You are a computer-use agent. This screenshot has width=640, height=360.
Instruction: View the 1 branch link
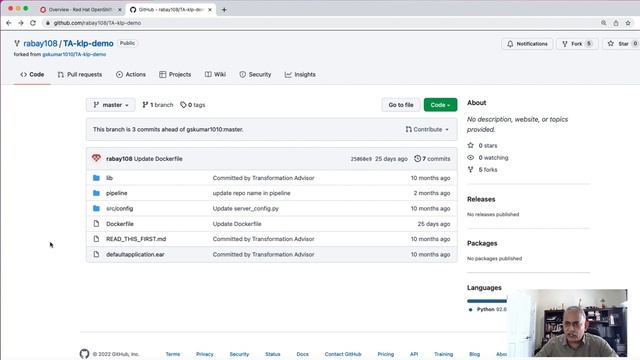pyautogui.click(x=158, y=105)
